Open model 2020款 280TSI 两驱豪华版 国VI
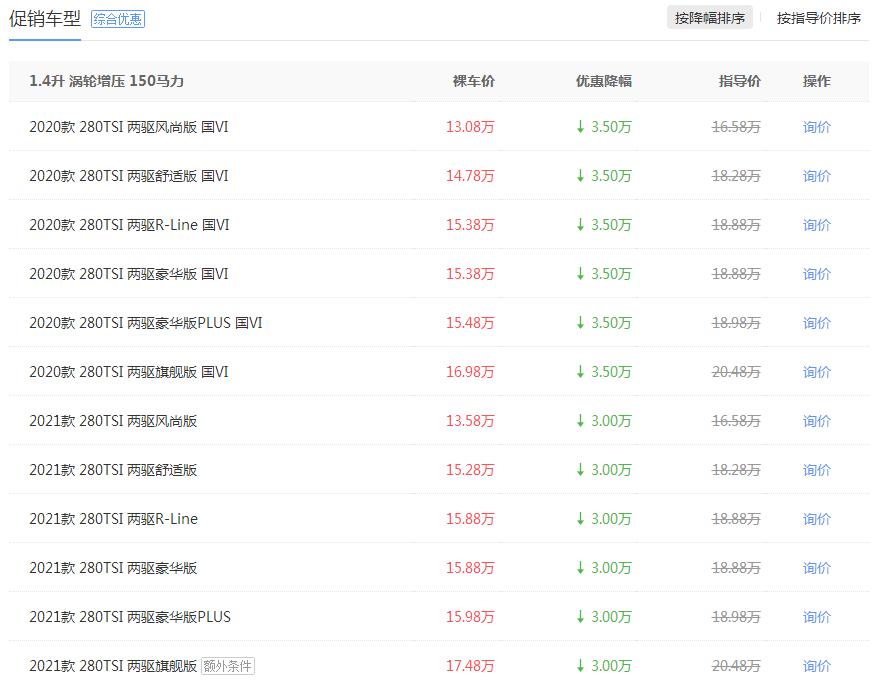This screenshot has height=686, width=880. (129, 274)
